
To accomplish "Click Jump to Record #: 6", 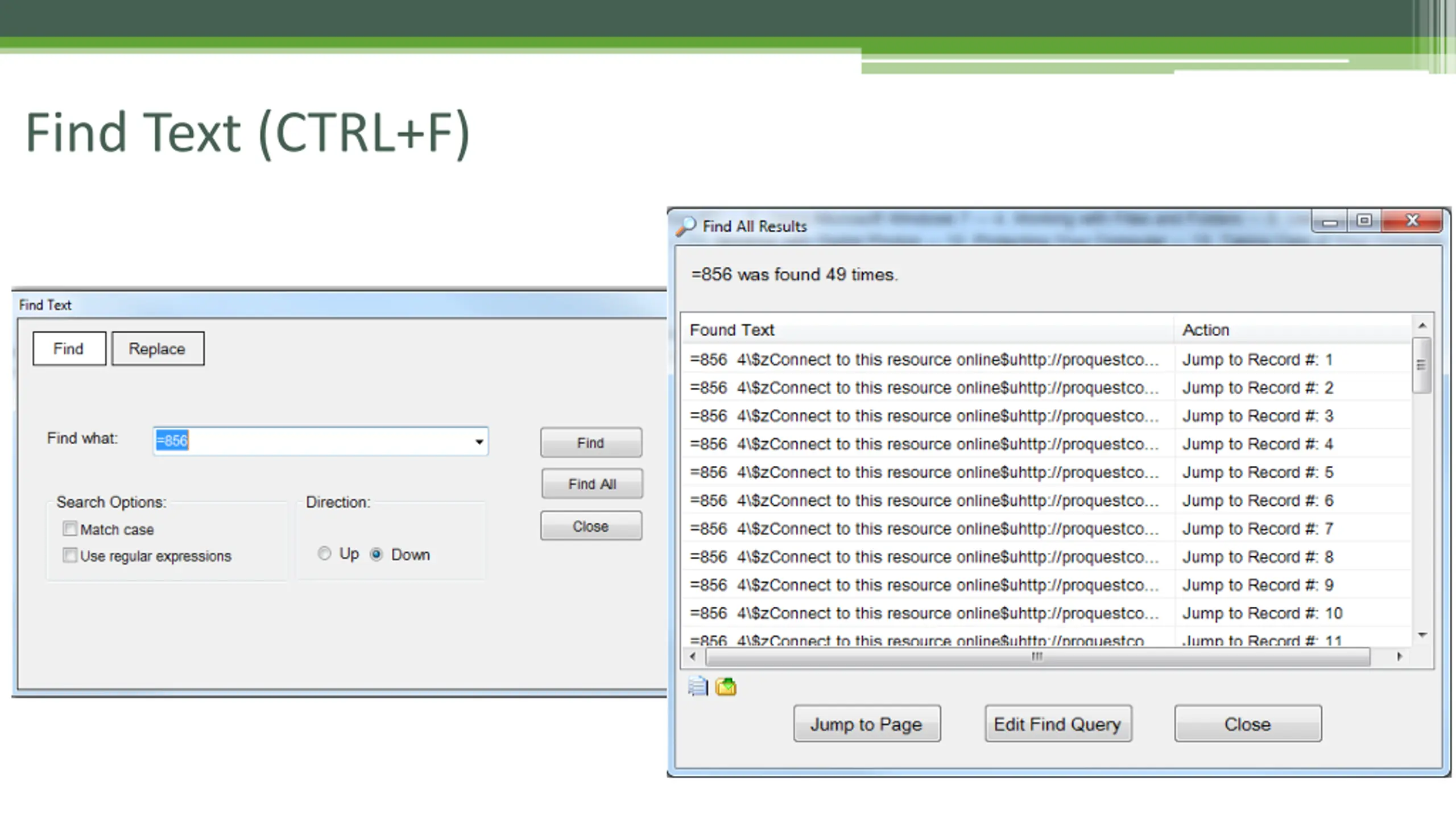I will coord(1258,500).
